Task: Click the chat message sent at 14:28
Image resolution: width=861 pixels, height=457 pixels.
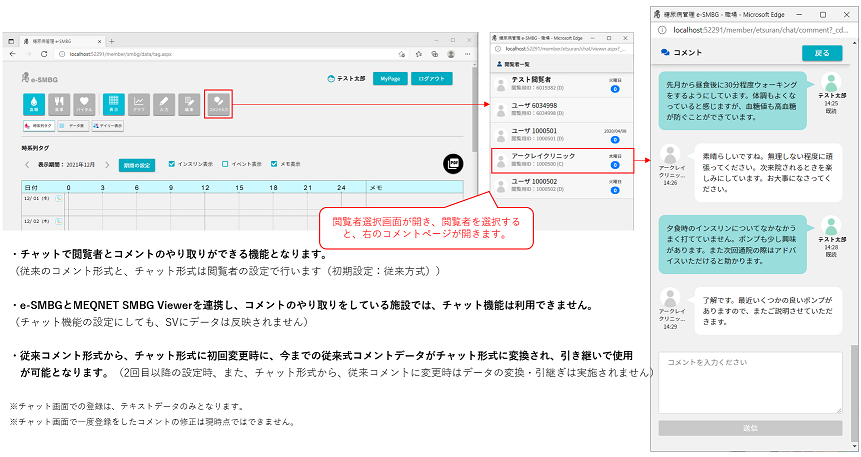Action: (732, 244)
